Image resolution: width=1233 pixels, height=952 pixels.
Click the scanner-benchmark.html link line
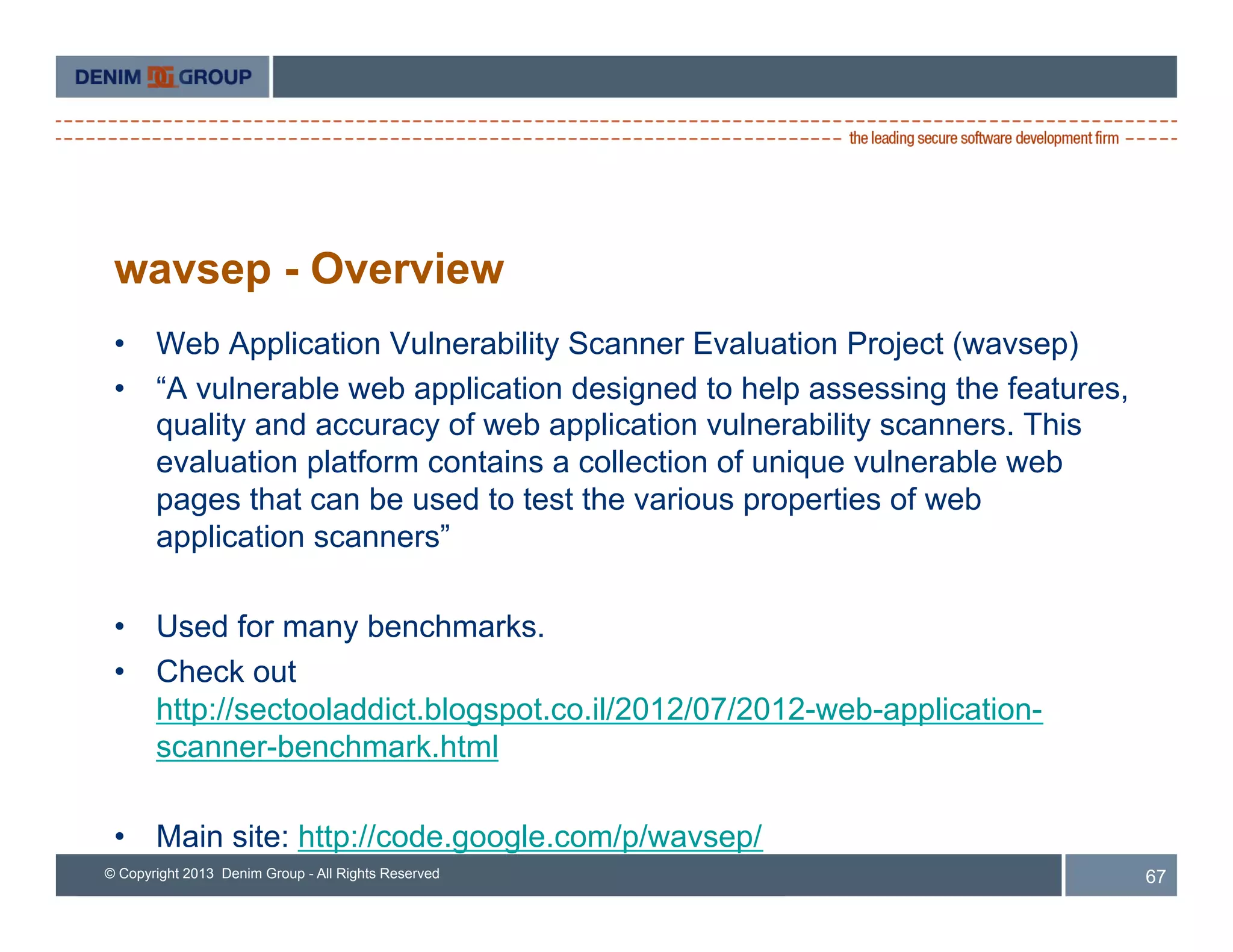327,747
